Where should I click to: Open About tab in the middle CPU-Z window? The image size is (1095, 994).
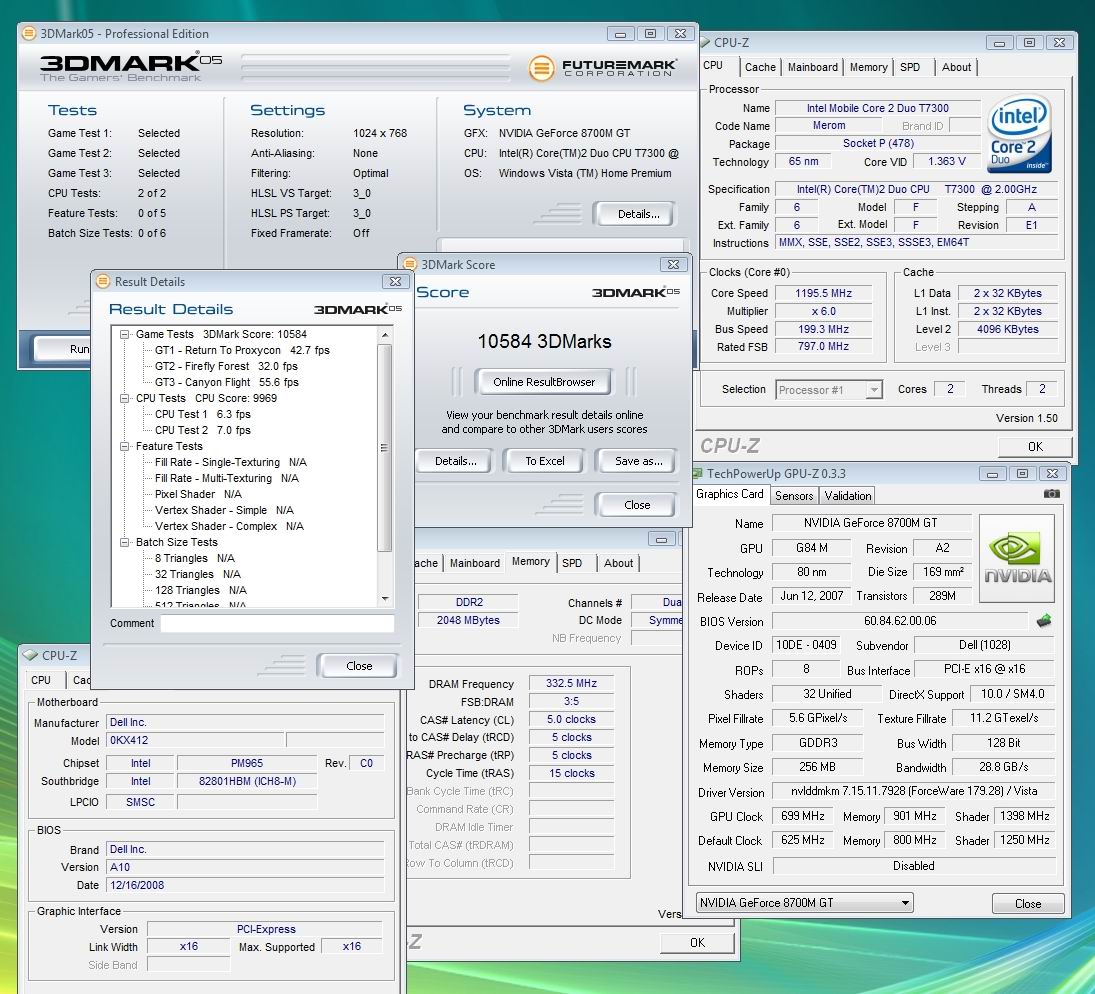point(618,563)
